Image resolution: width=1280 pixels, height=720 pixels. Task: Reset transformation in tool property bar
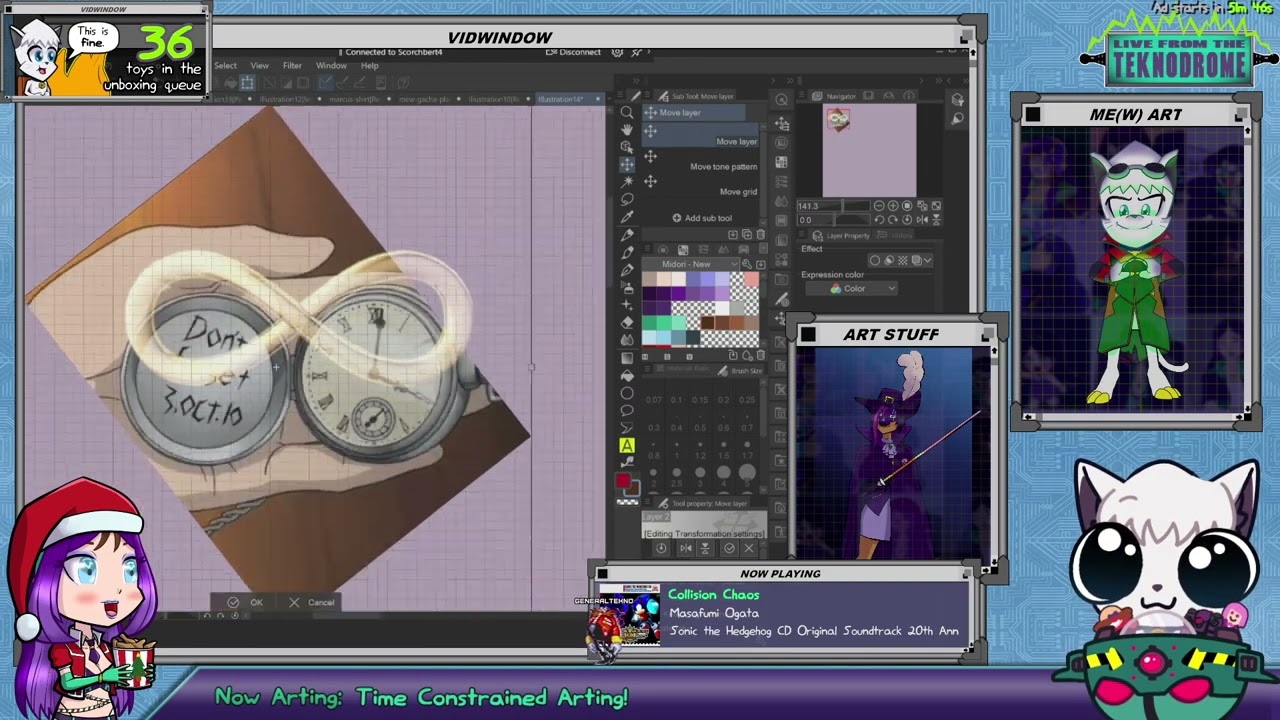click(x=661, y=548)
